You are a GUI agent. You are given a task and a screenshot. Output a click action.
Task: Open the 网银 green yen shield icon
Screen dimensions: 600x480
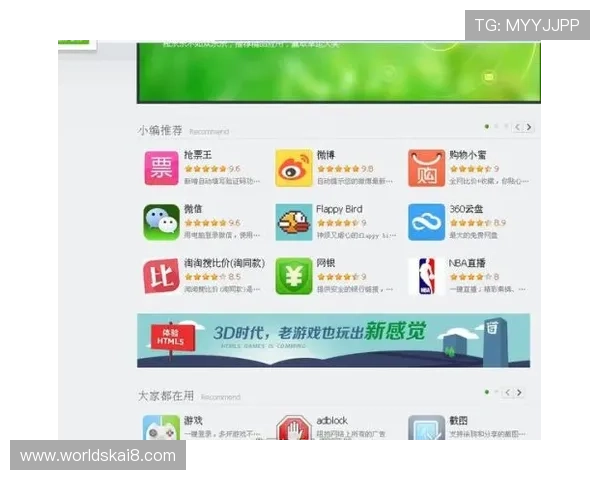(x=294, y=276)
